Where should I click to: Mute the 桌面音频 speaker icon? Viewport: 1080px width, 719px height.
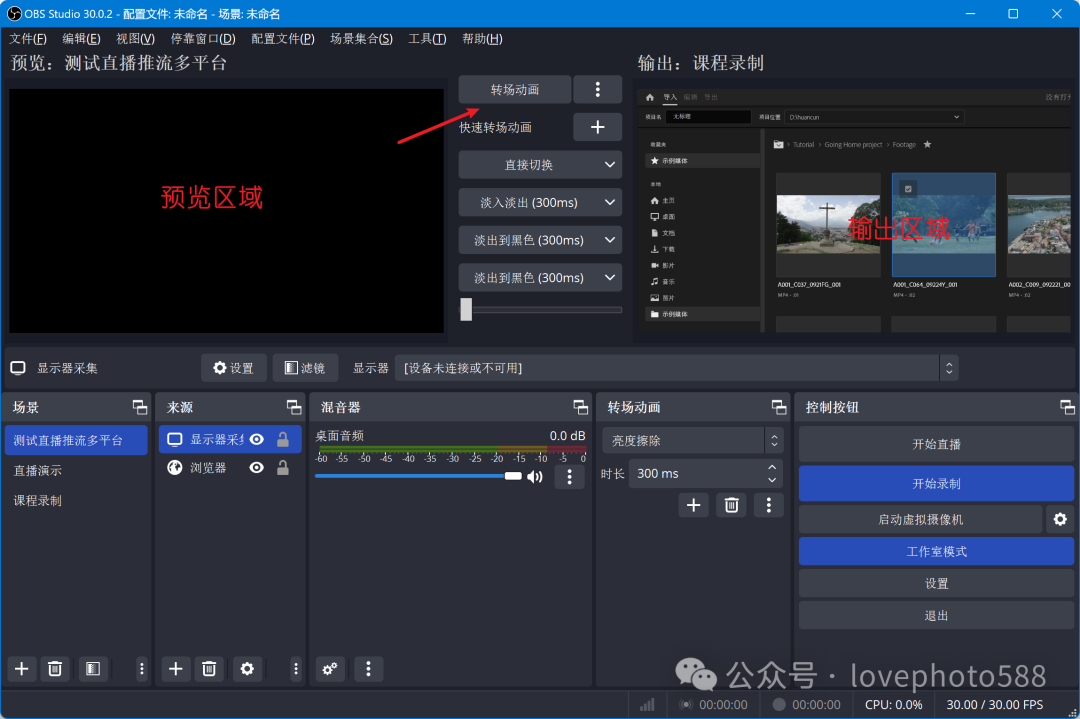[535, 476]
